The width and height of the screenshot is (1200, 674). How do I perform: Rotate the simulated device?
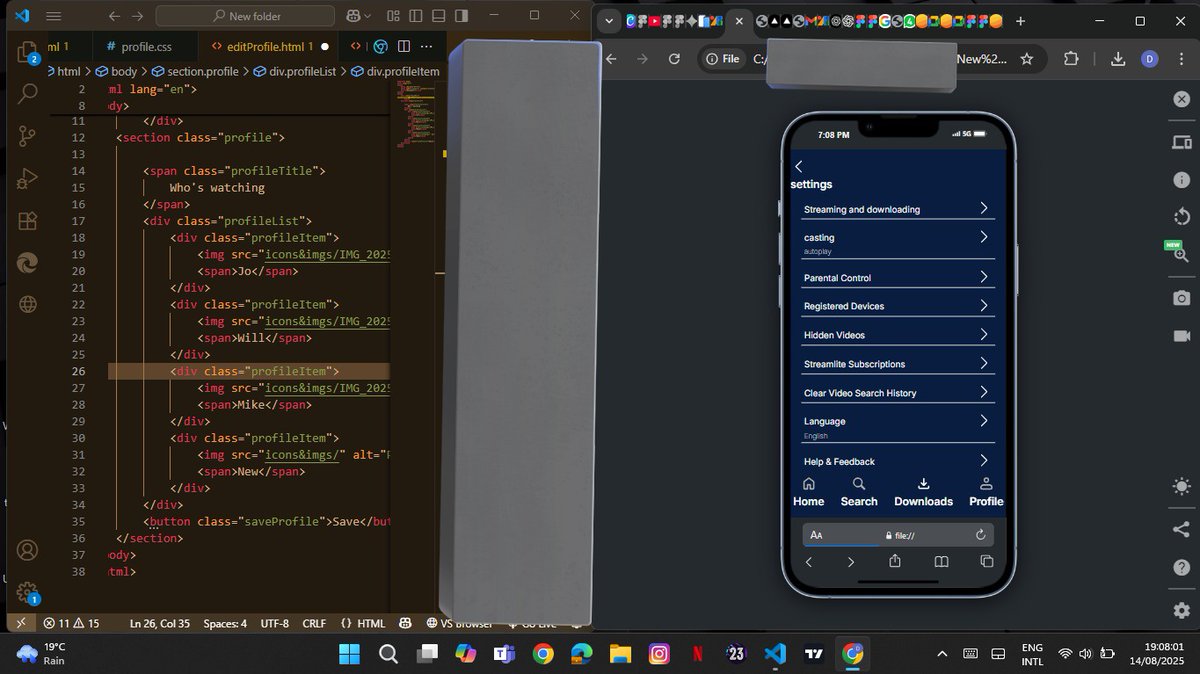coord(1181,217)
